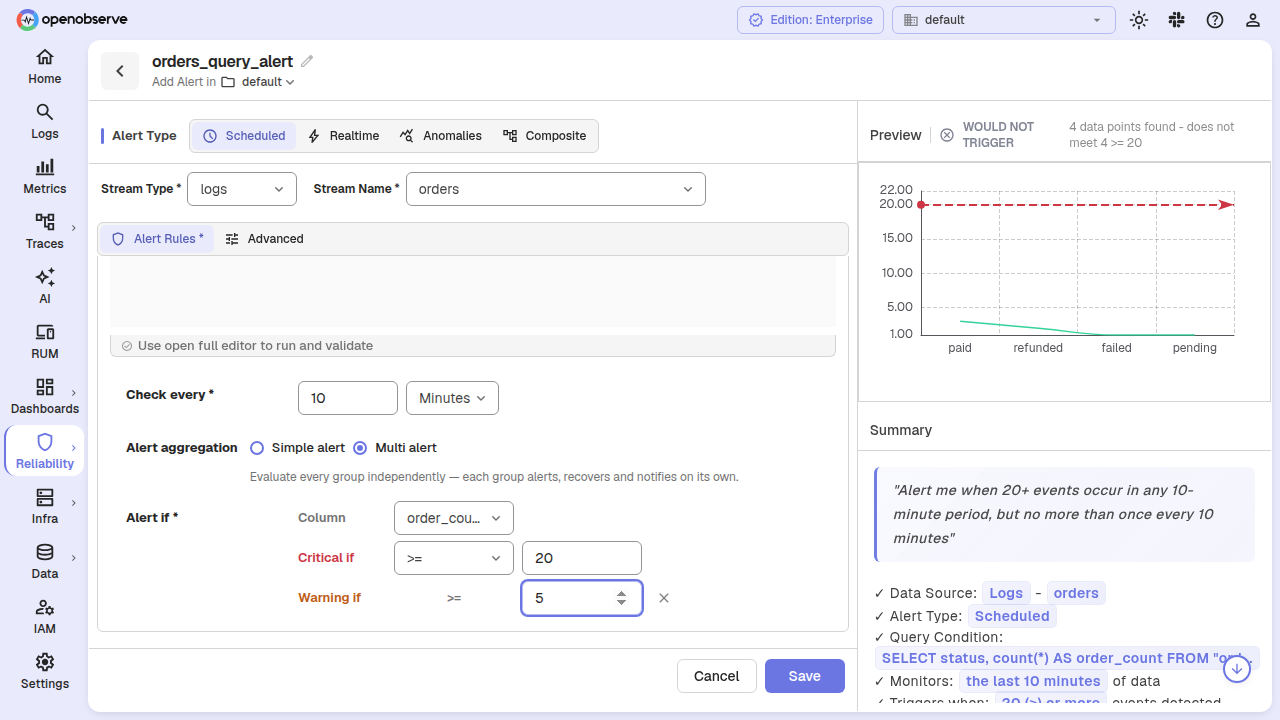Open the Stream Name dropdown
The image size is (1280, 720).
click(x=556, y=189)
